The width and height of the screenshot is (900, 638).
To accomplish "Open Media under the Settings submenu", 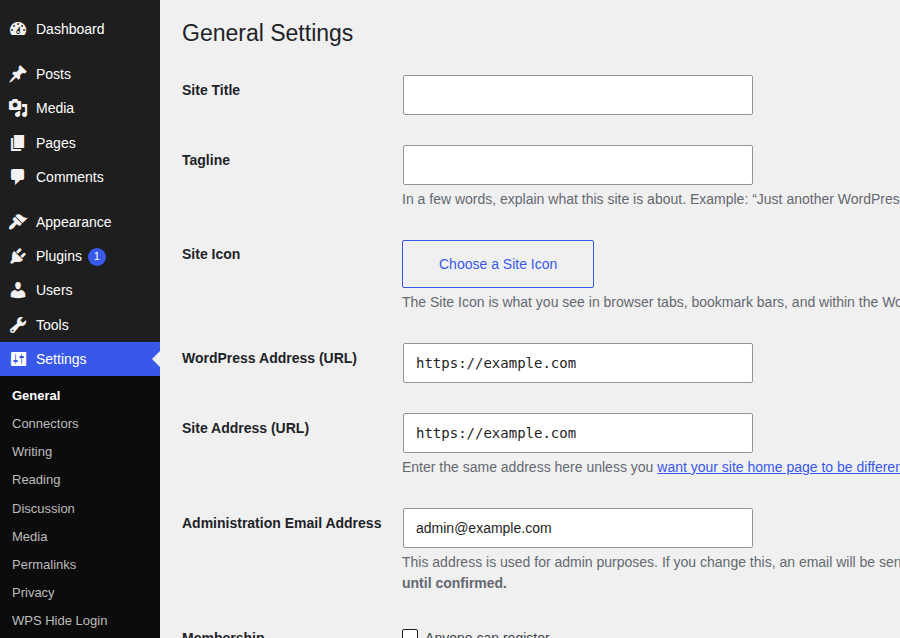I will pos(30,536).
